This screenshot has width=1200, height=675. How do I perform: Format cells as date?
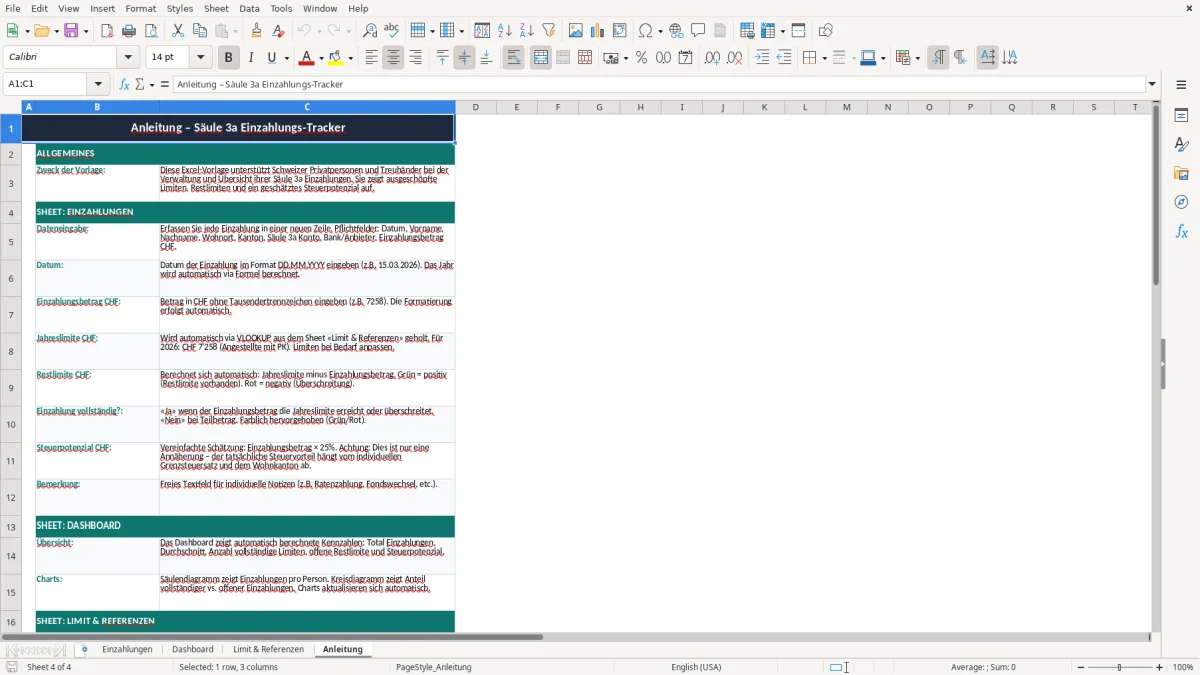coord(686,58)
